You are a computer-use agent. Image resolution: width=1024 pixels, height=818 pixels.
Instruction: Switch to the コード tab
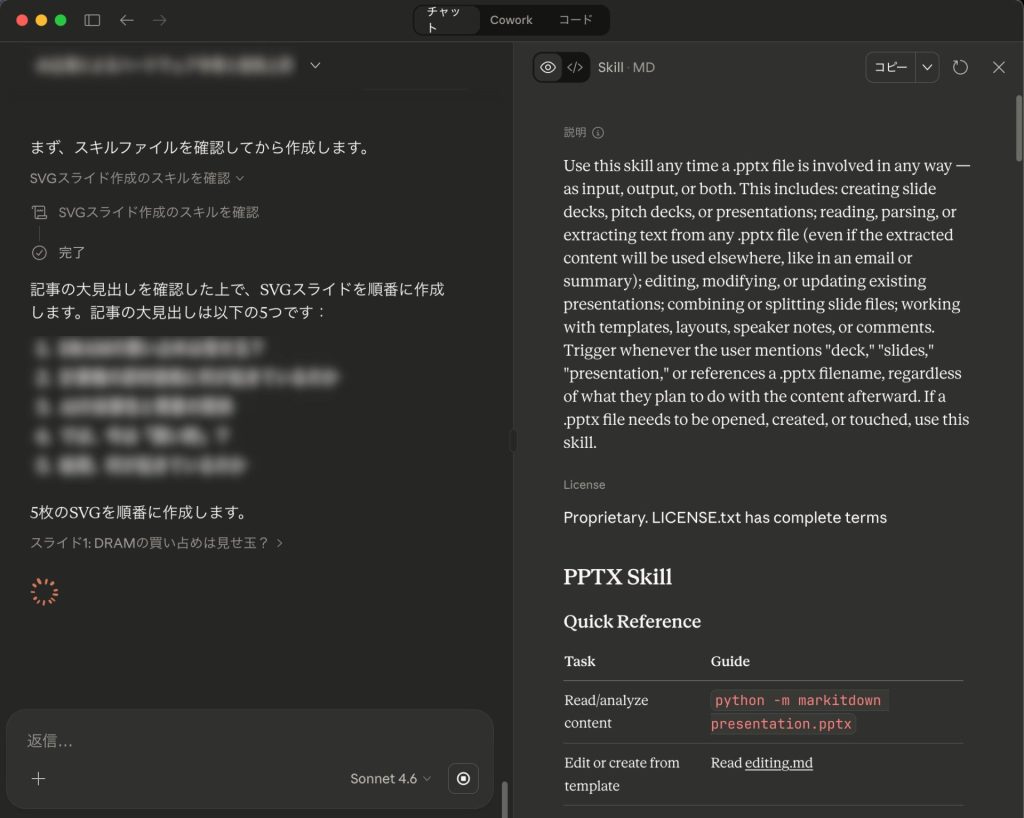576,20
